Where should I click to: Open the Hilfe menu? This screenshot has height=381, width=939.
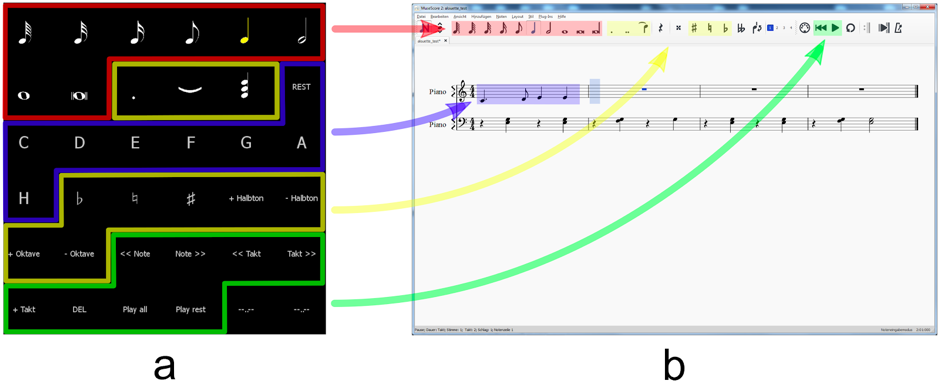coord(562,17)
